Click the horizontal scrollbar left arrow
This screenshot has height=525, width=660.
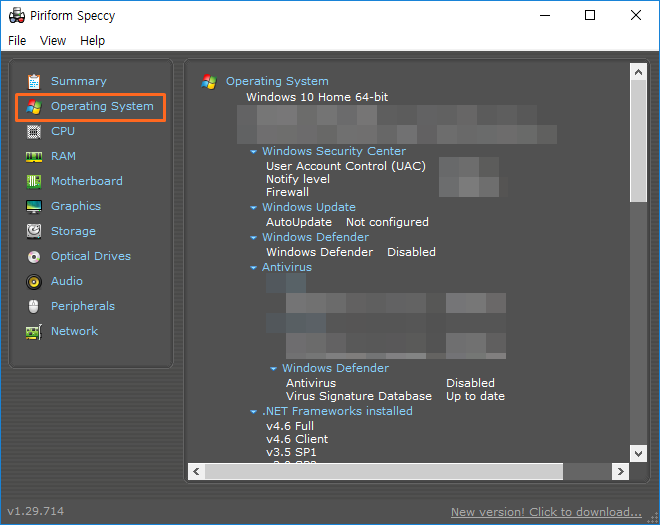coord(197,472)
